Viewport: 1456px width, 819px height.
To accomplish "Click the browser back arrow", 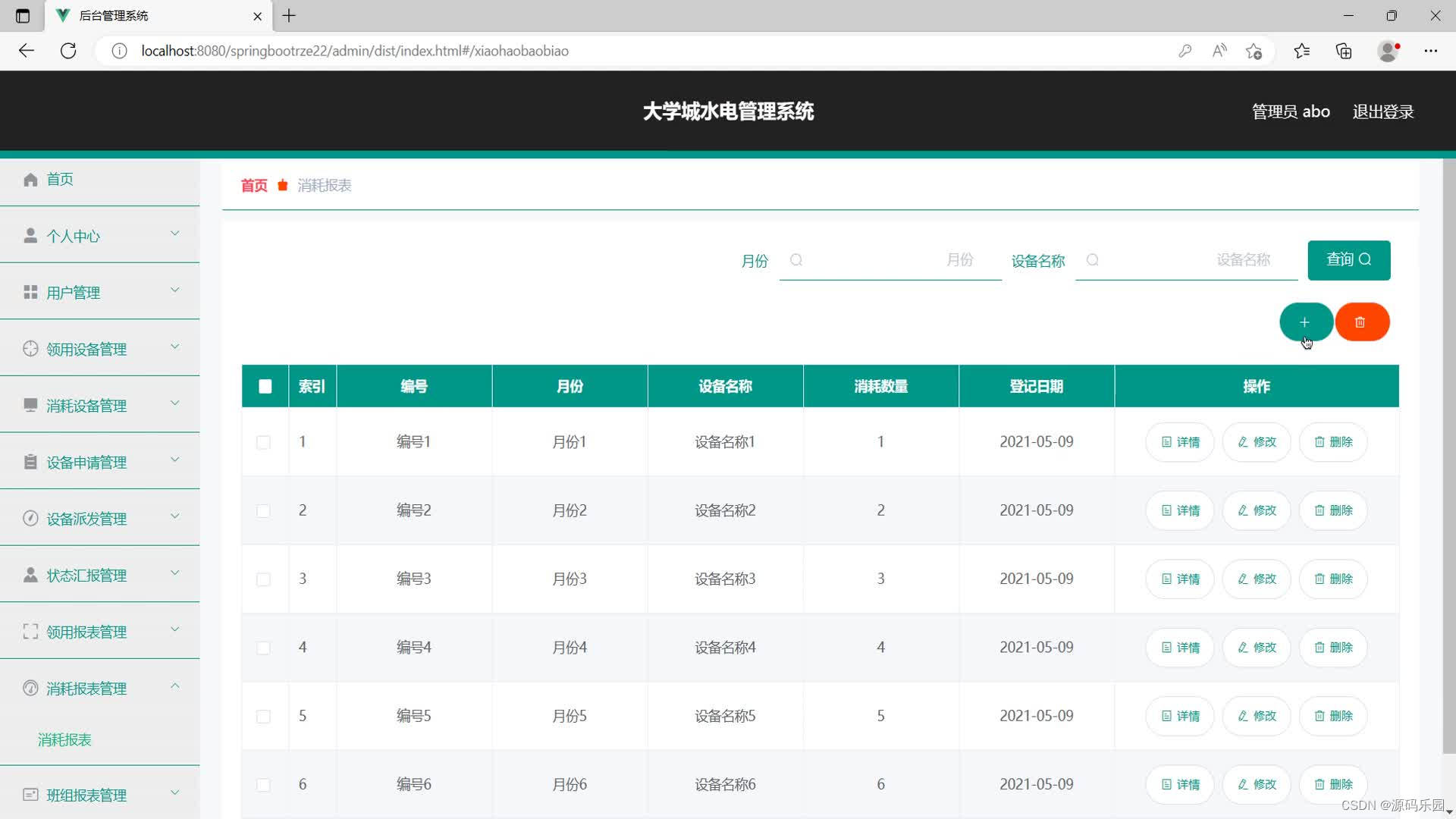I will [27, 51].
